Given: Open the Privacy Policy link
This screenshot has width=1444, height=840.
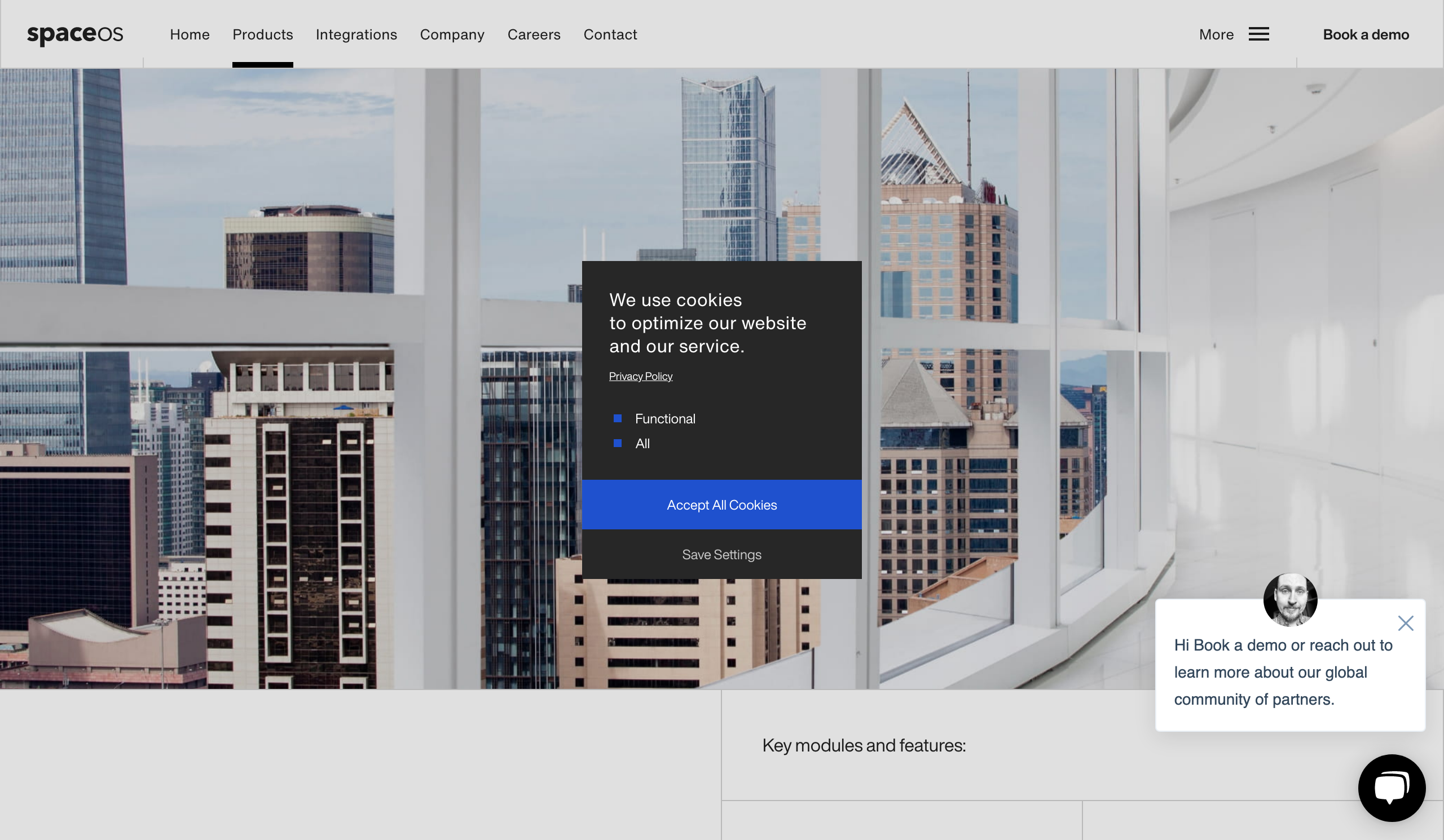Looking at the screenshot, I should (x=641, y=376).
